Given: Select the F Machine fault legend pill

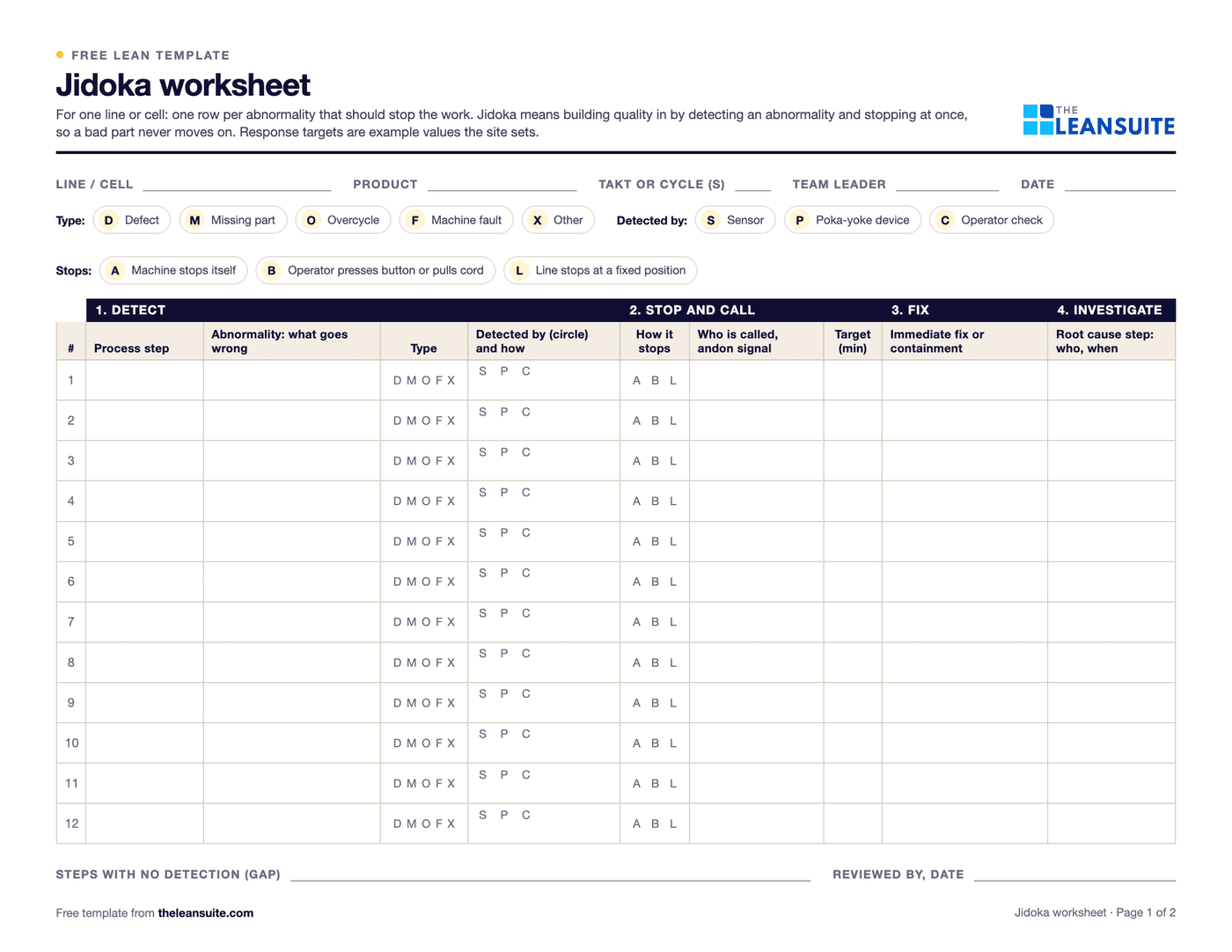Looking at the screenshot, I should click(457, 220).
